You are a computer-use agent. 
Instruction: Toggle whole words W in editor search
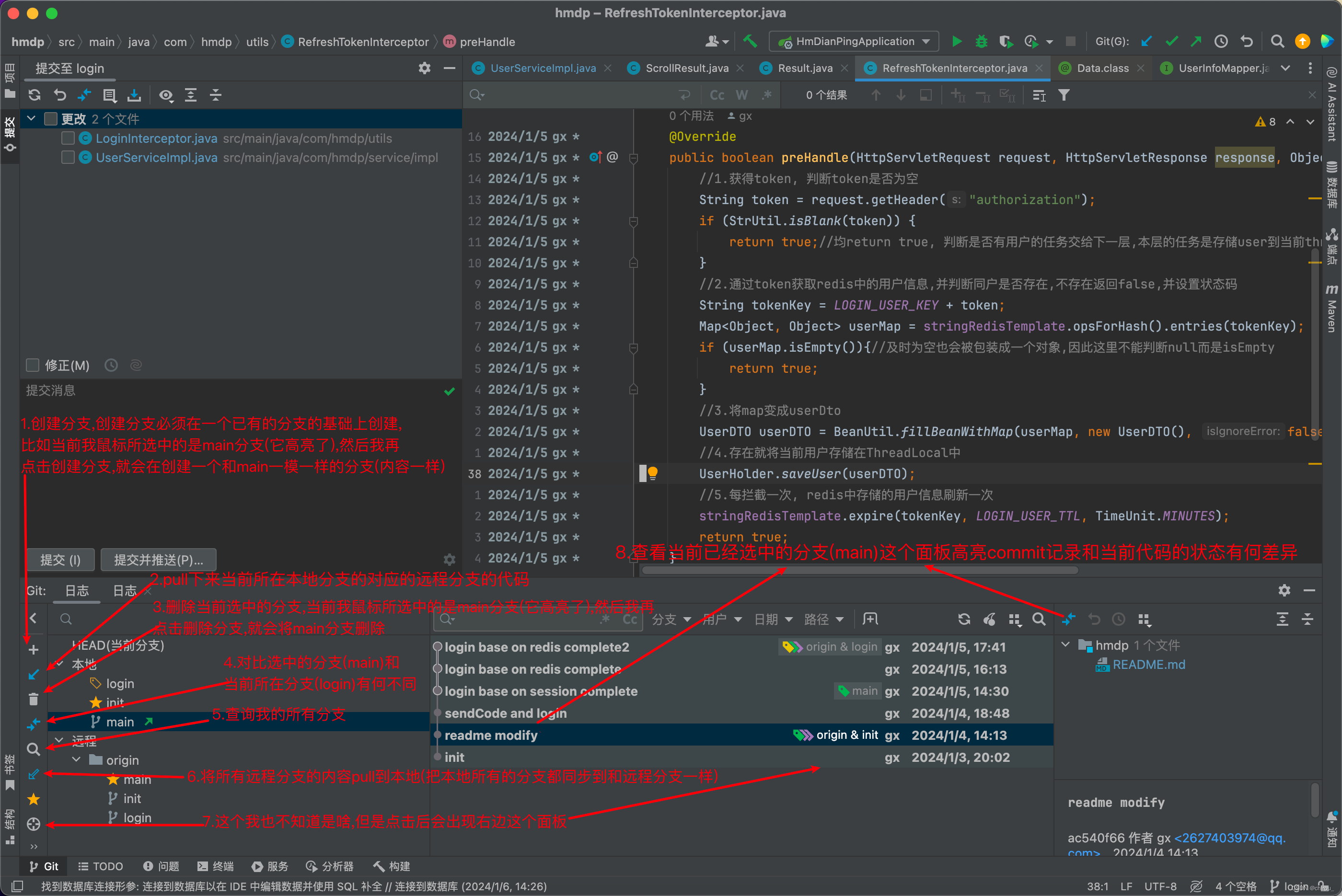pyautogui.click(x=742, y=95)
